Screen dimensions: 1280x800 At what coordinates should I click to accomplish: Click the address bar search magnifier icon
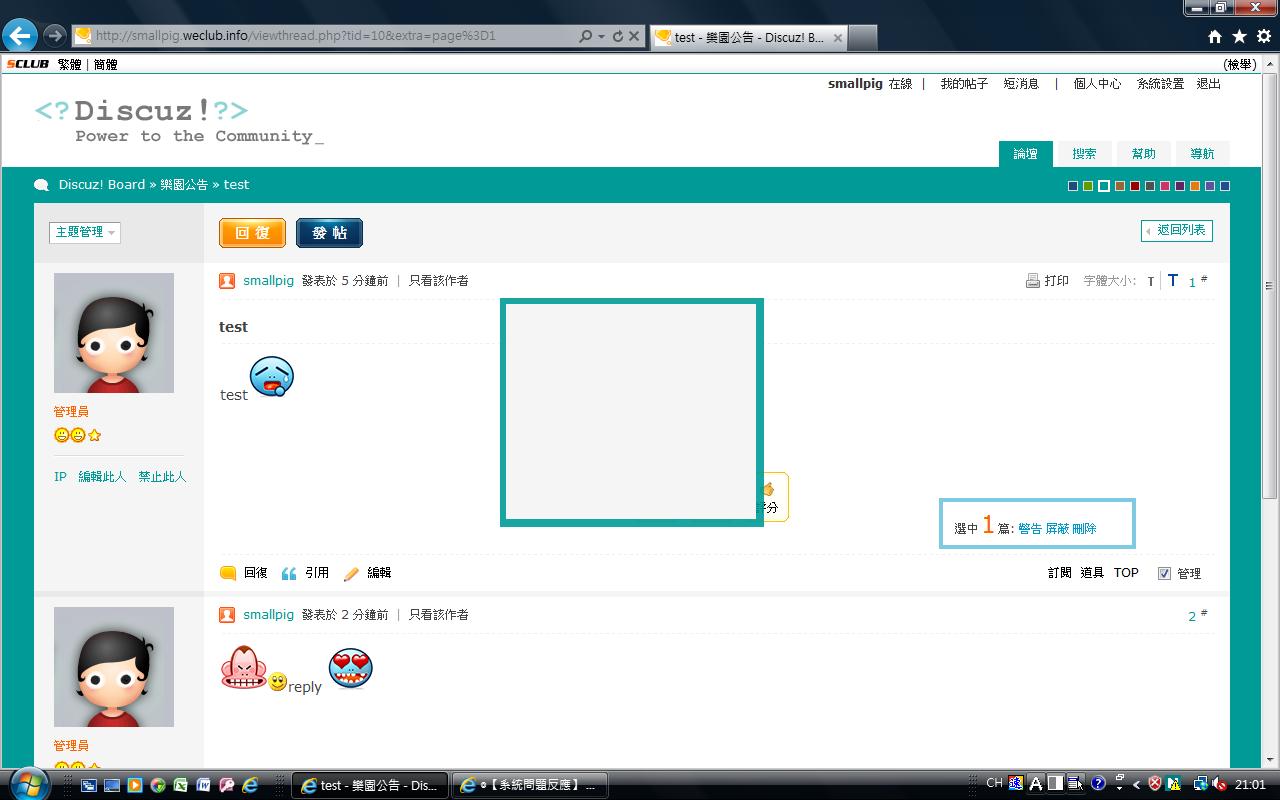pyautogui.click(x=586, y=36)
